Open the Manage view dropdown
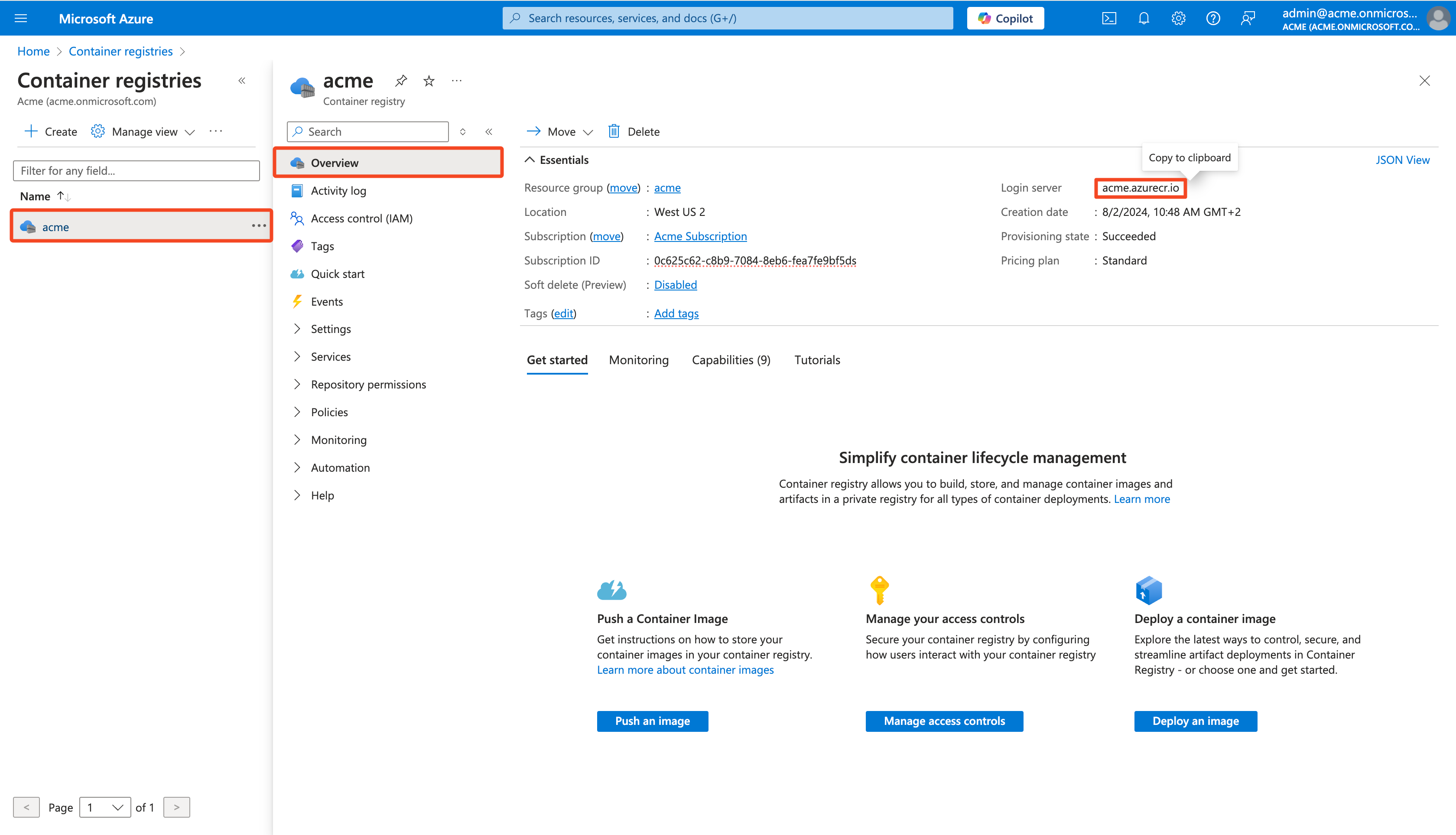 [143, 132]
